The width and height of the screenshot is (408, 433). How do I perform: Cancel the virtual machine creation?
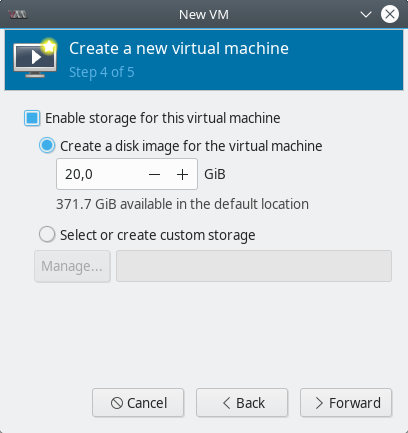coord(138,403)
